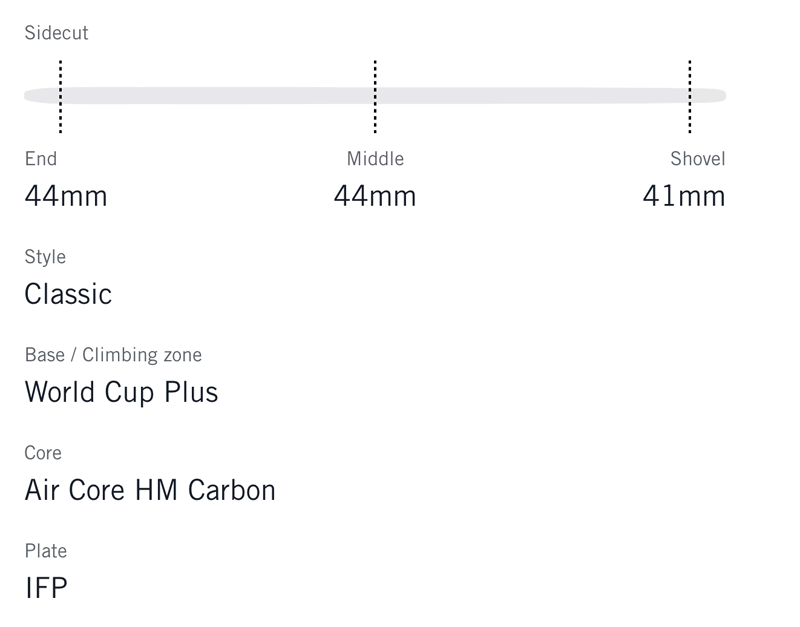The width and height of the screenshot is (800, 627).
Task: Select the Shovel label text
Action: coord(697,159)
